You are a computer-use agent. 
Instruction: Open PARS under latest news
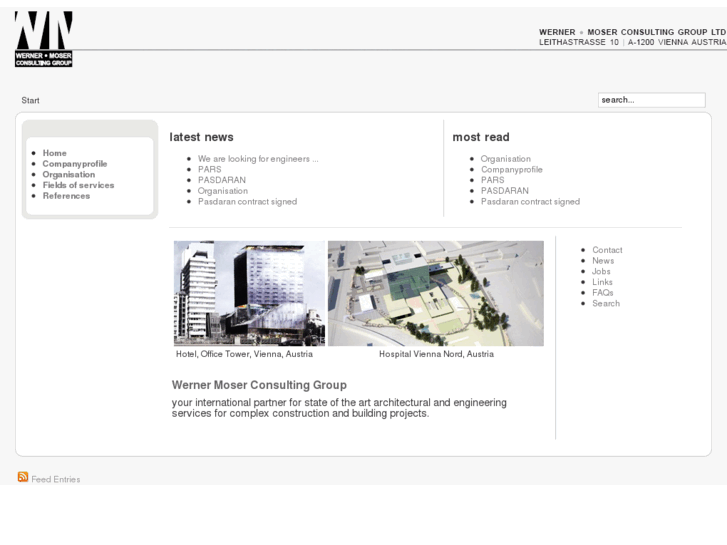210,169
